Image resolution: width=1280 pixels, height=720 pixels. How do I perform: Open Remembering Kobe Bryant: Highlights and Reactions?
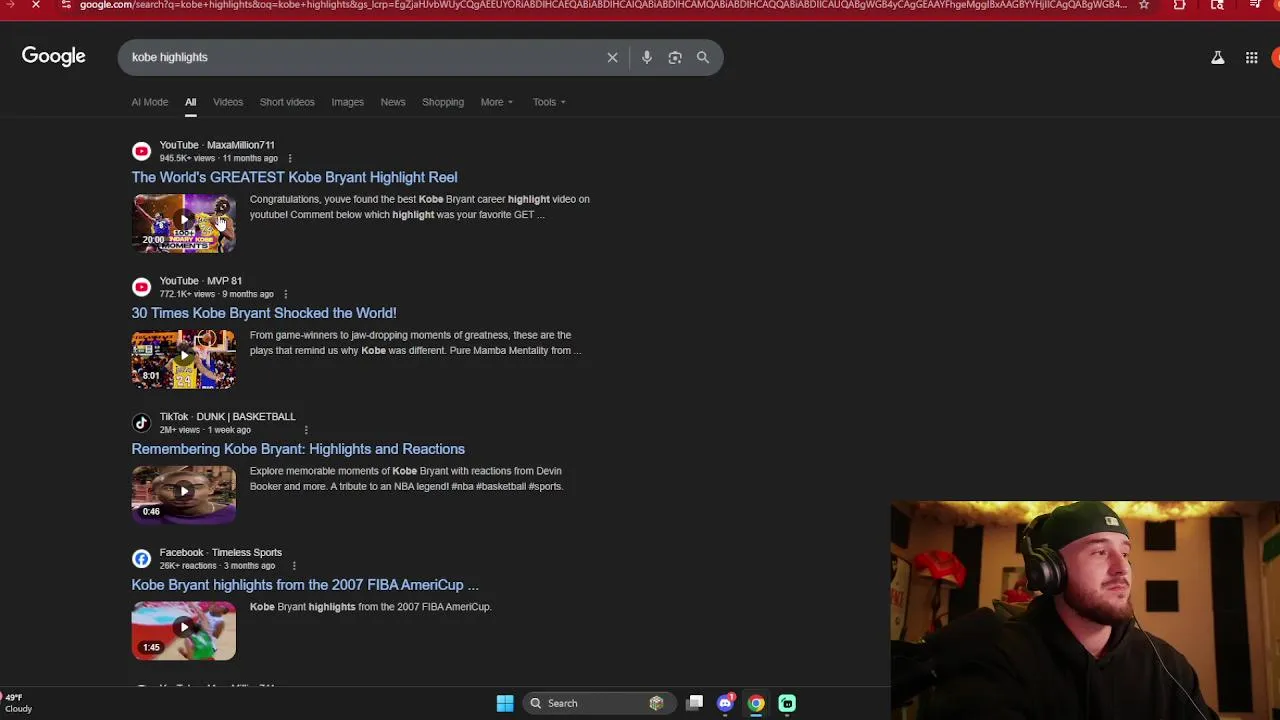298,449
